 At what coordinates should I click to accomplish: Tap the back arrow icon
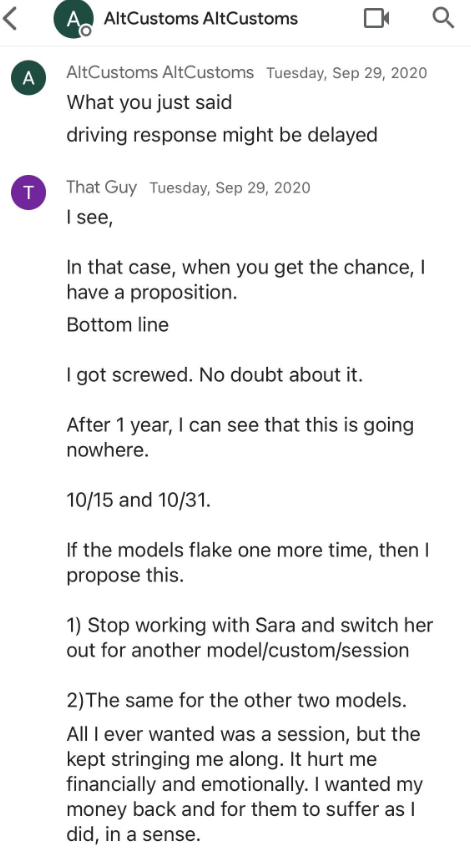click(10, 19)
